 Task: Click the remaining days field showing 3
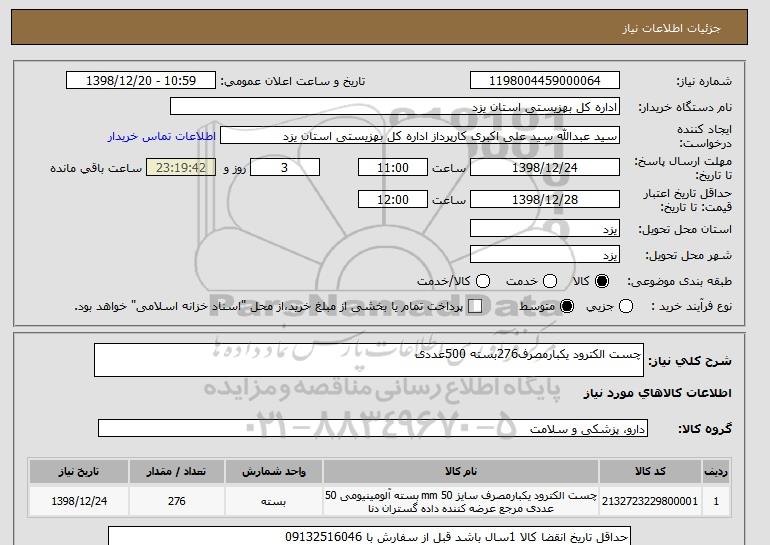pyautogui.click(x=285, y=167)
